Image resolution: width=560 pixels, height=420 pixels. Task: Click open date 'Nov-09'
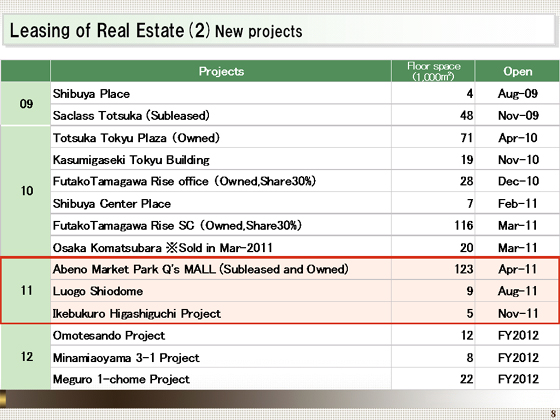tap(518, 115)
